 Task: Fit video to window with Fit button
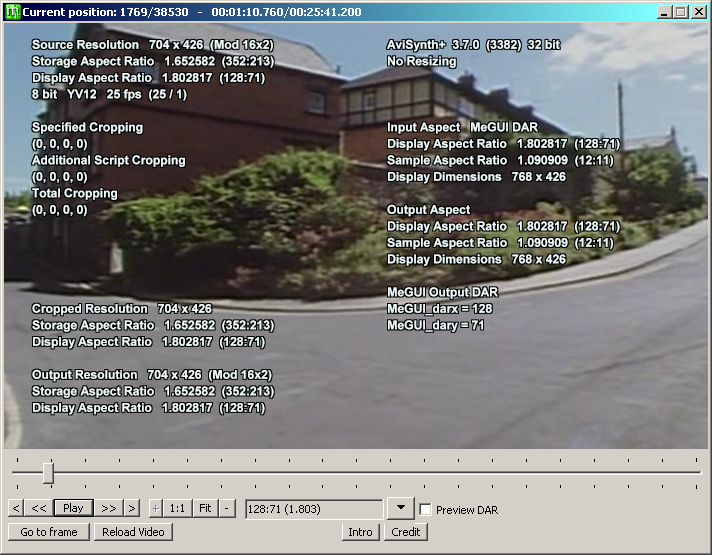click(205, 508)
